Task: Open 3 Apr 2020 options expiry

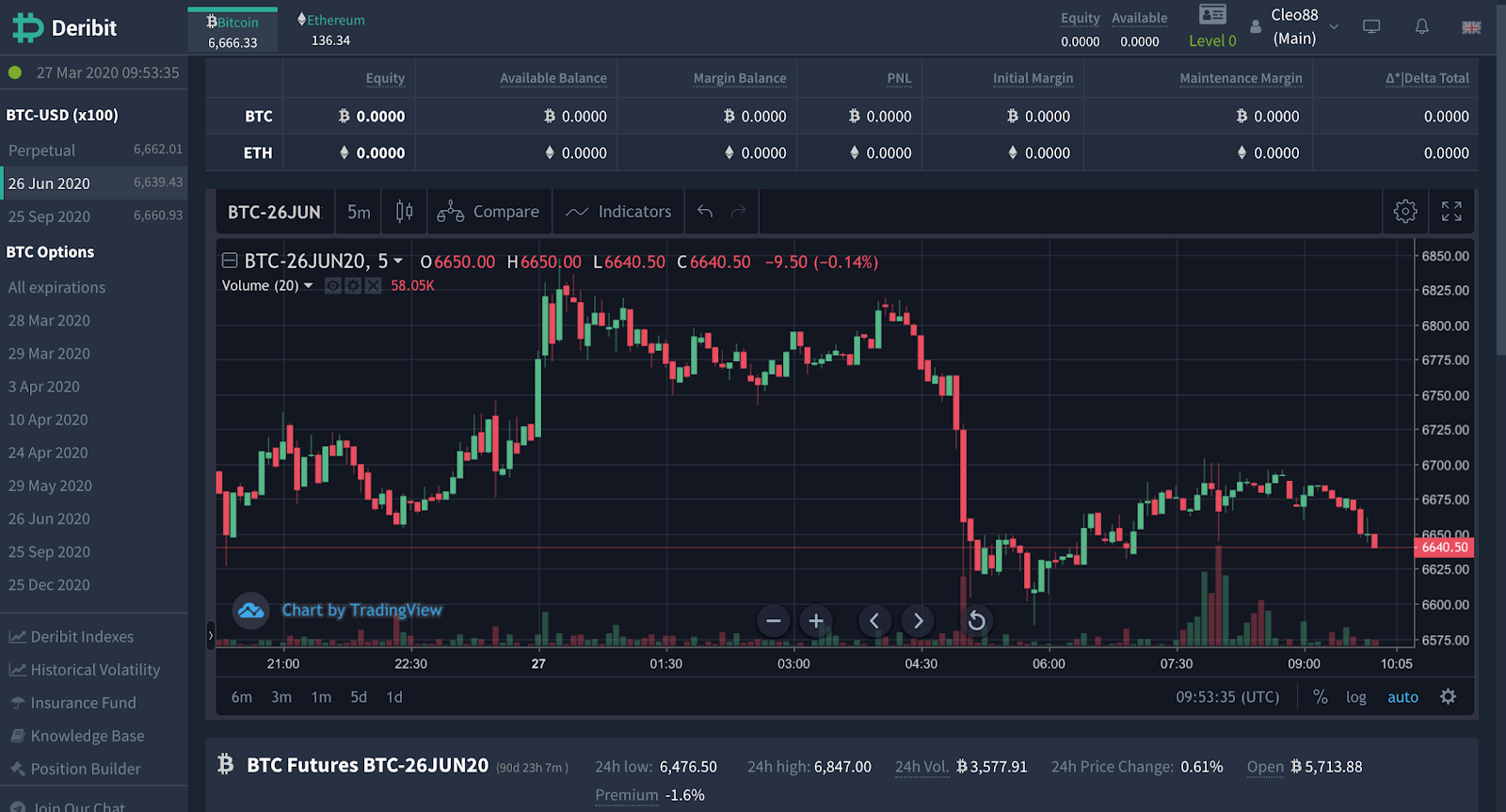Action: pos(44,386)
